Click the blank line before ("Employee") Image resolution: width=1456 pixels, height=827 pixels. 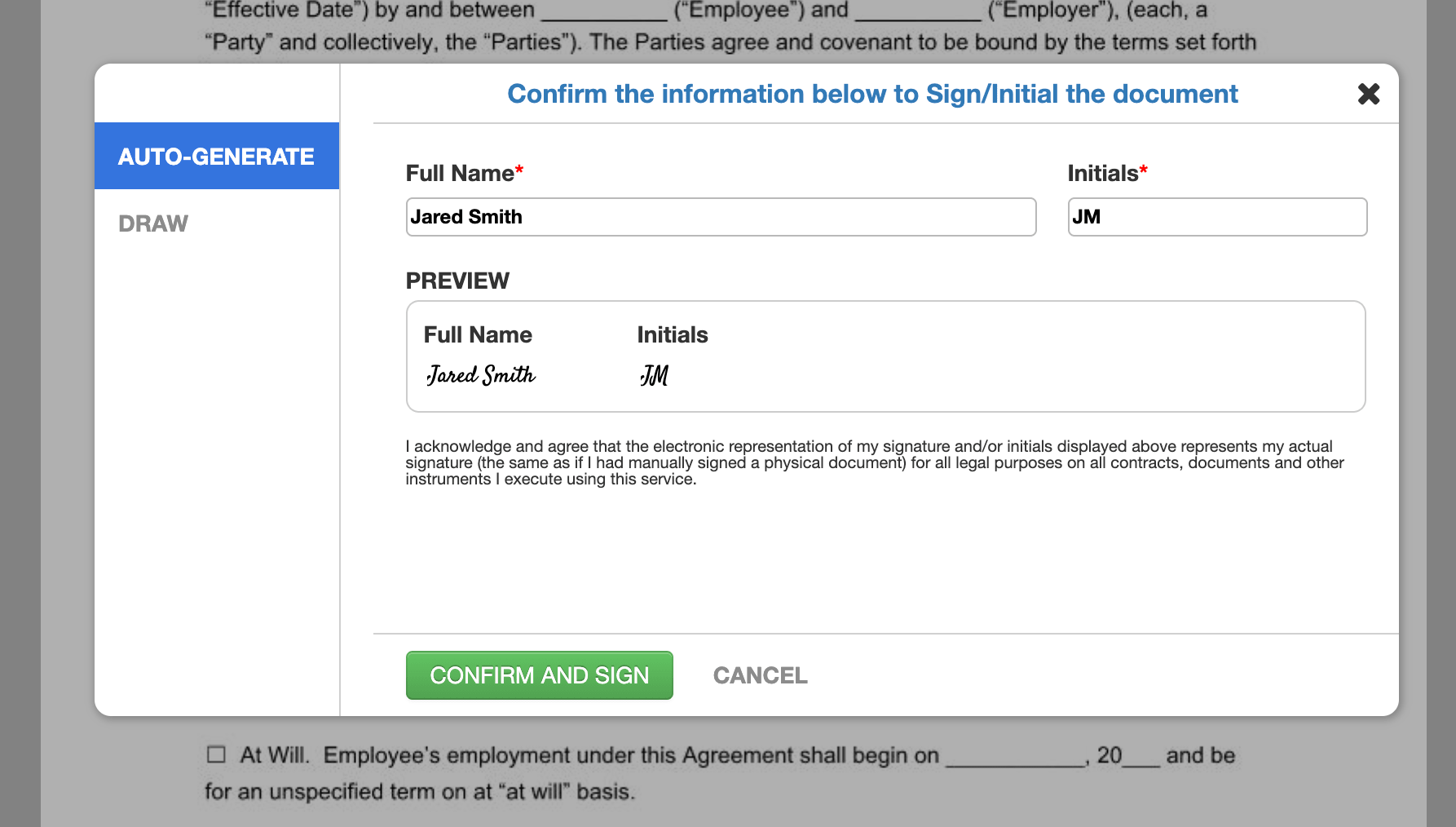point(604,13)
